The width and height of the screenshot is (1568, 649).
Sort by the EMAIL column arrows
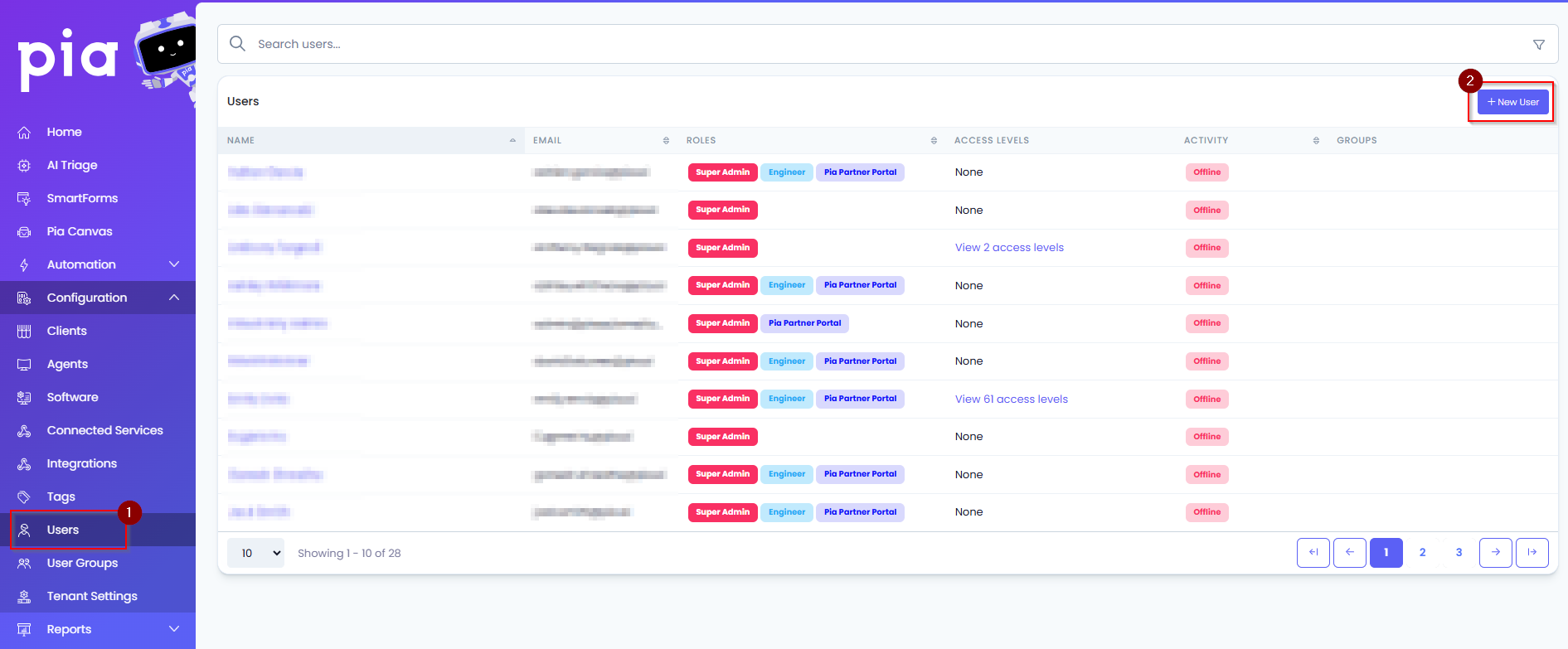click(666, 141)
